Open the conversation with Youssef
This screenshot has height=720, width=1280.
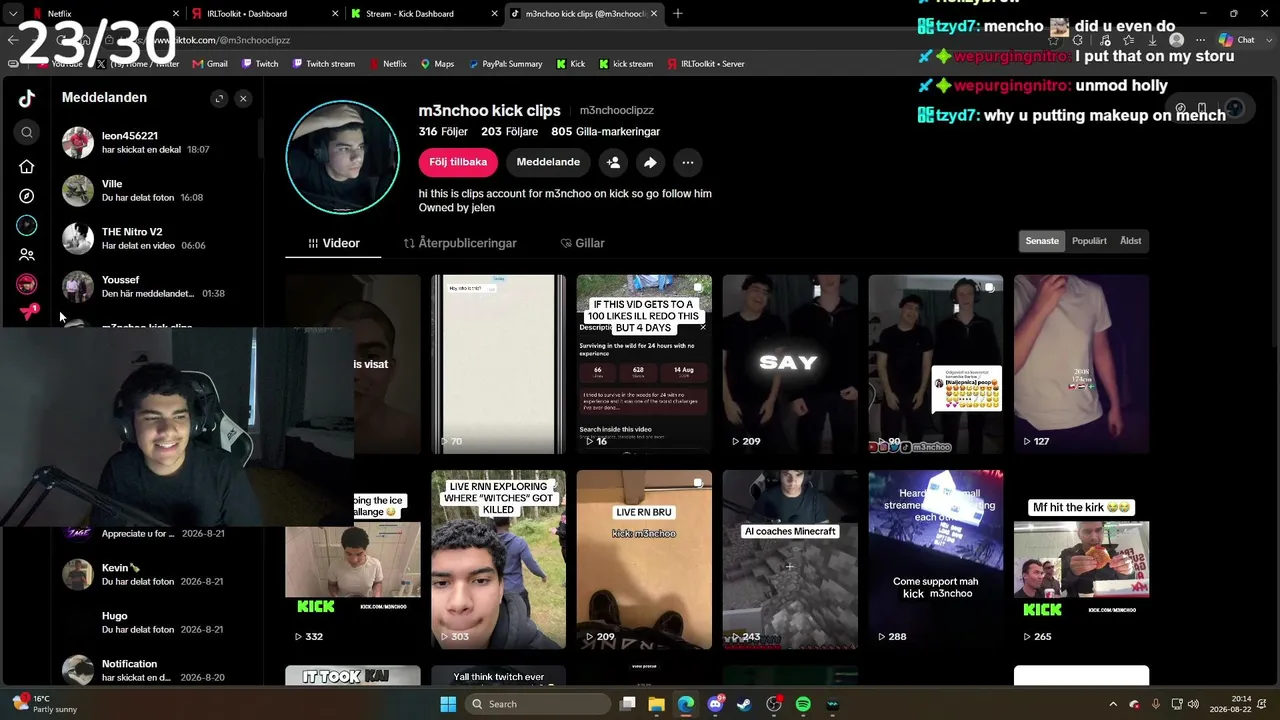[157, 287]
